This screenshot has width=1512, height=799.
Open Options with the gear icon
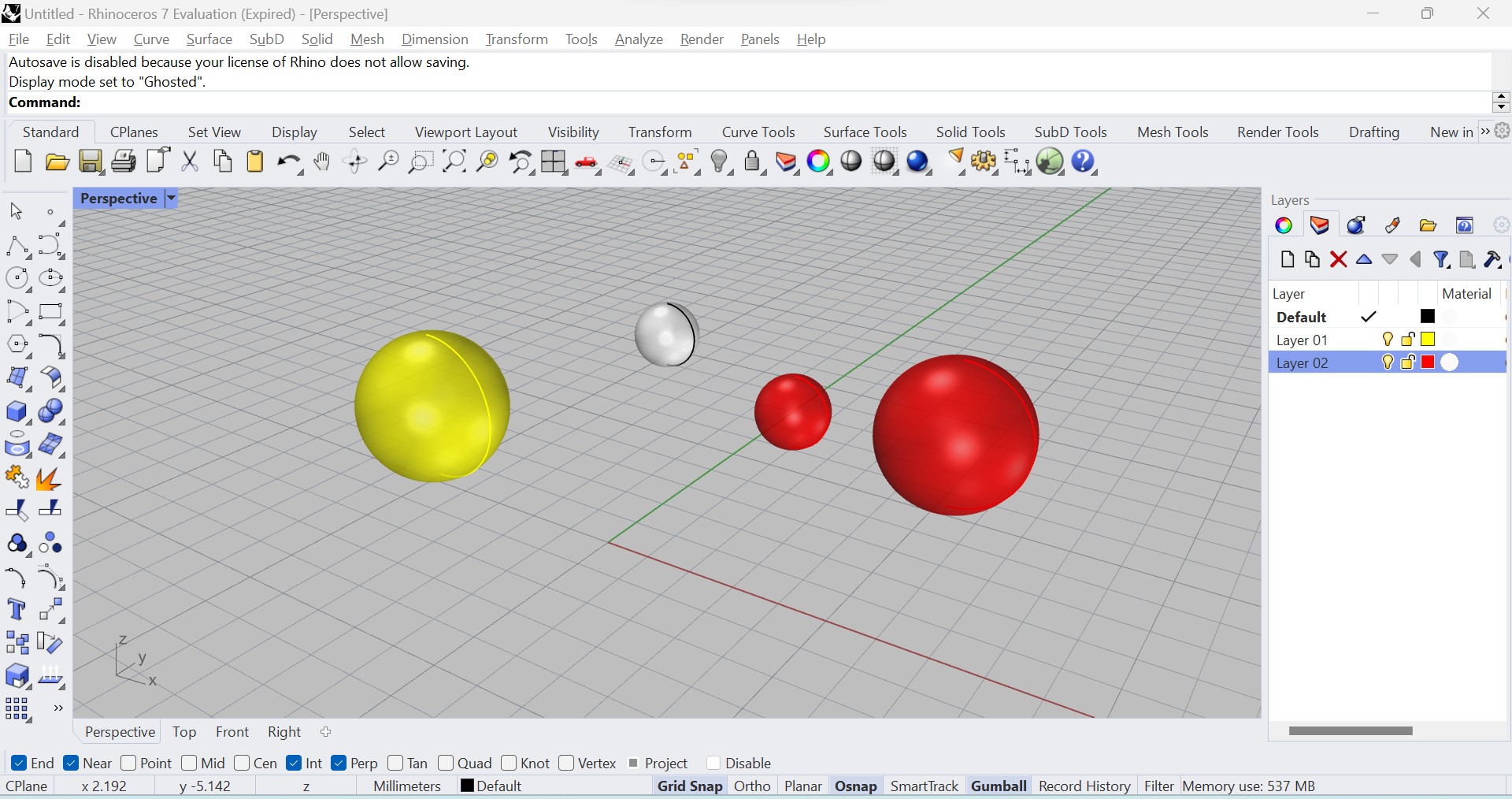coord(984,162)
